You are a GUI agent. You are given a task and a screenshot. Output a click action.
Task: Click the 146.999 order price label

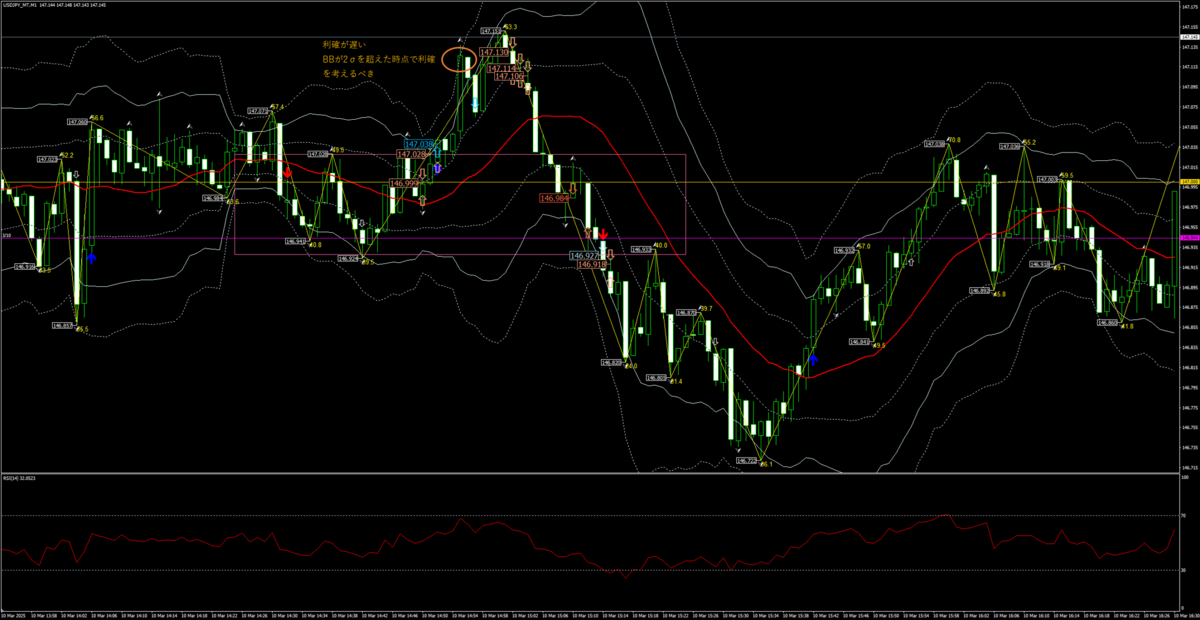click(x=404, y=184)
